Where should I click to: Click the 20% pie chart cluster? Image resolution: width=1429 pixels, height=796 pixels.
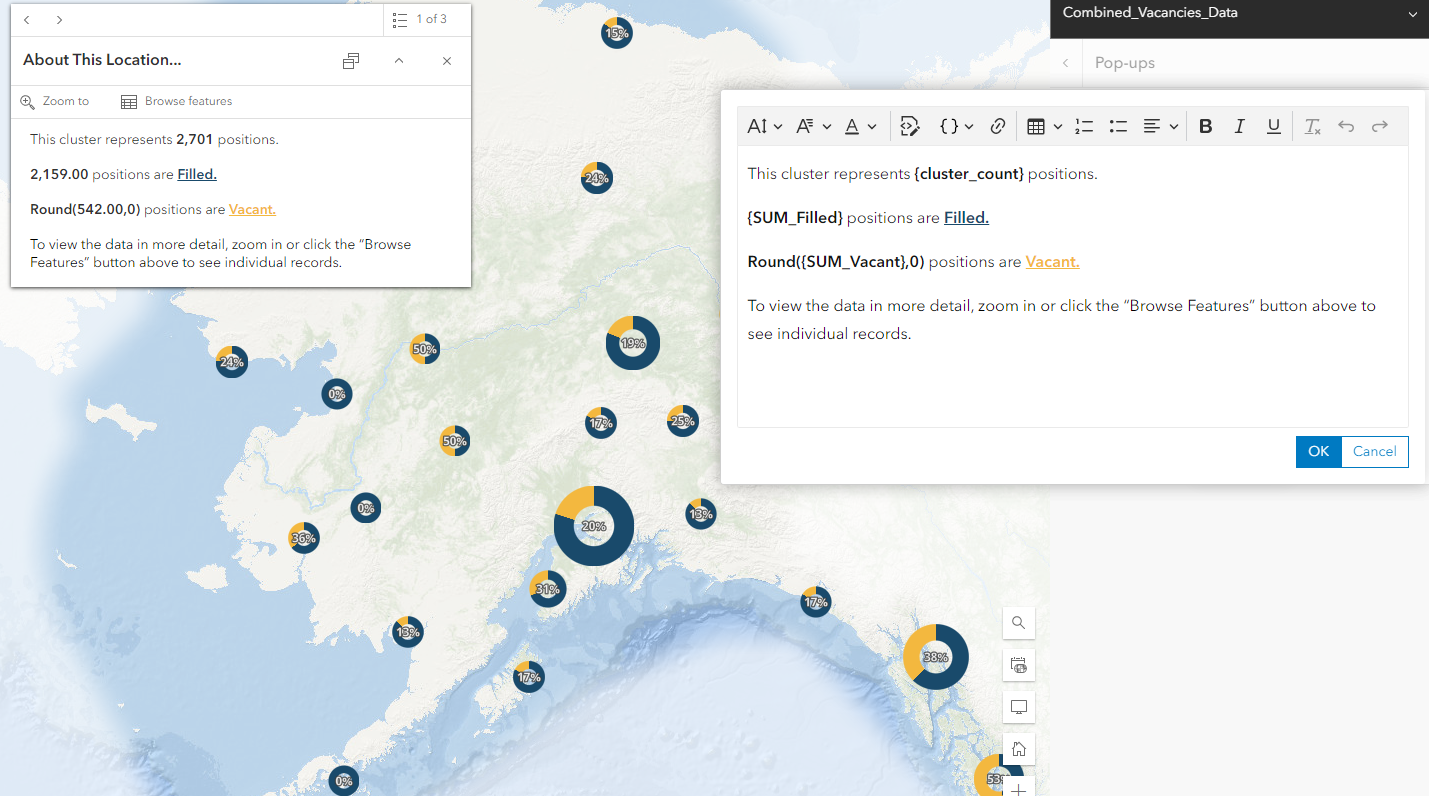tap(594, 526)
